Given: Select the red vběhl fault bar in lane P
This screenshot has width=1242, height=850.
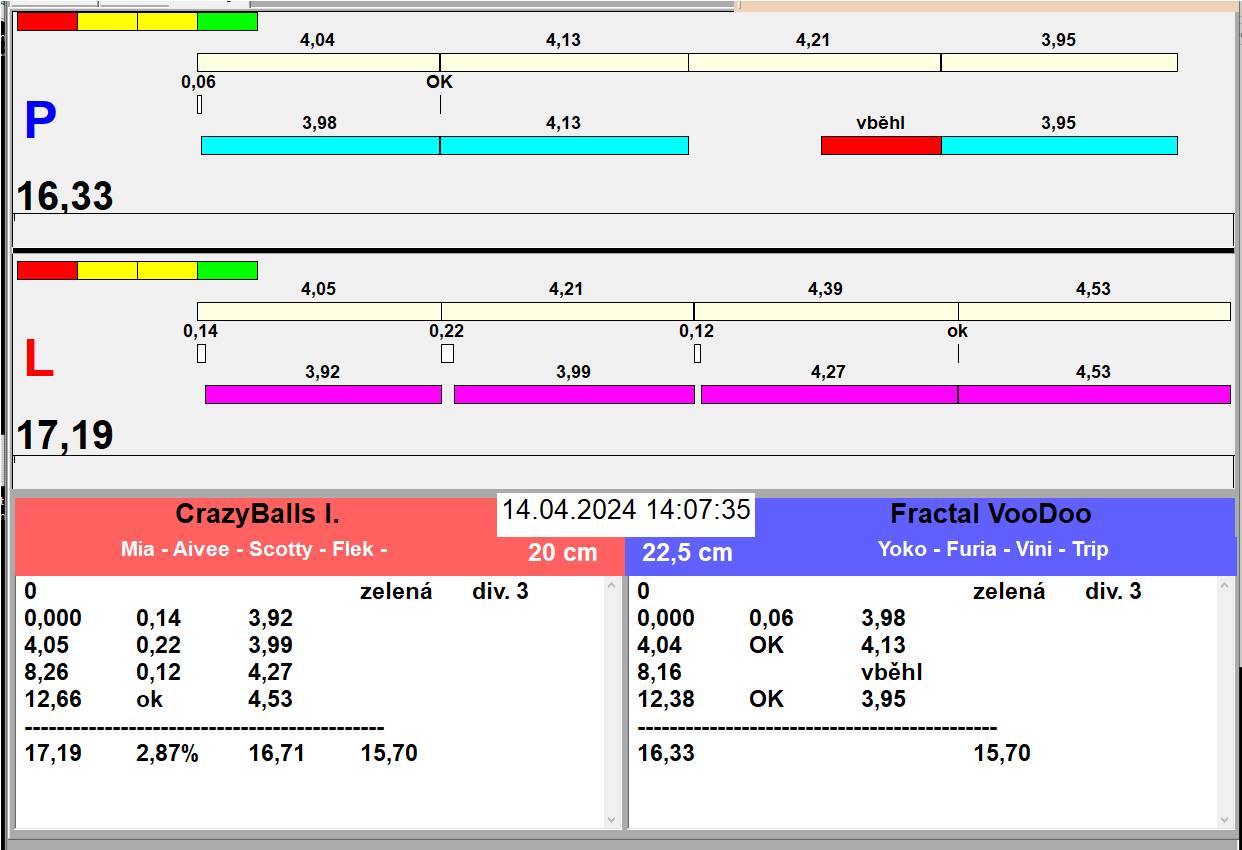Looking at the screenshot, I should pyautogui.click(x=881, y=145).
